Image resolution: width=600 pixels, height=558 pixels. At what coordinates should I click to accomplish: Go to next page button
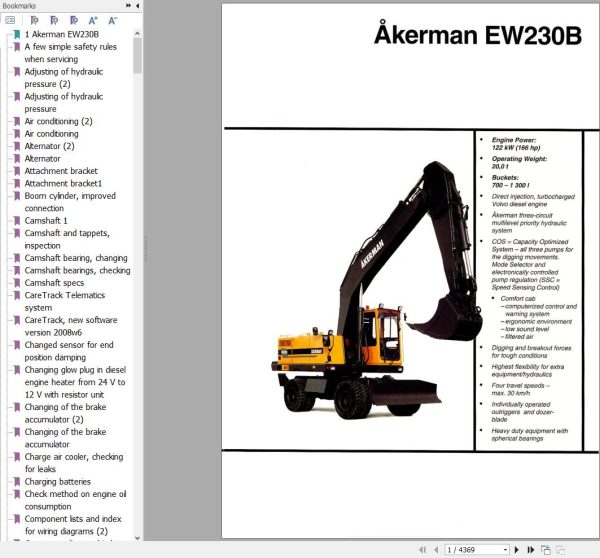pos(517,550)
